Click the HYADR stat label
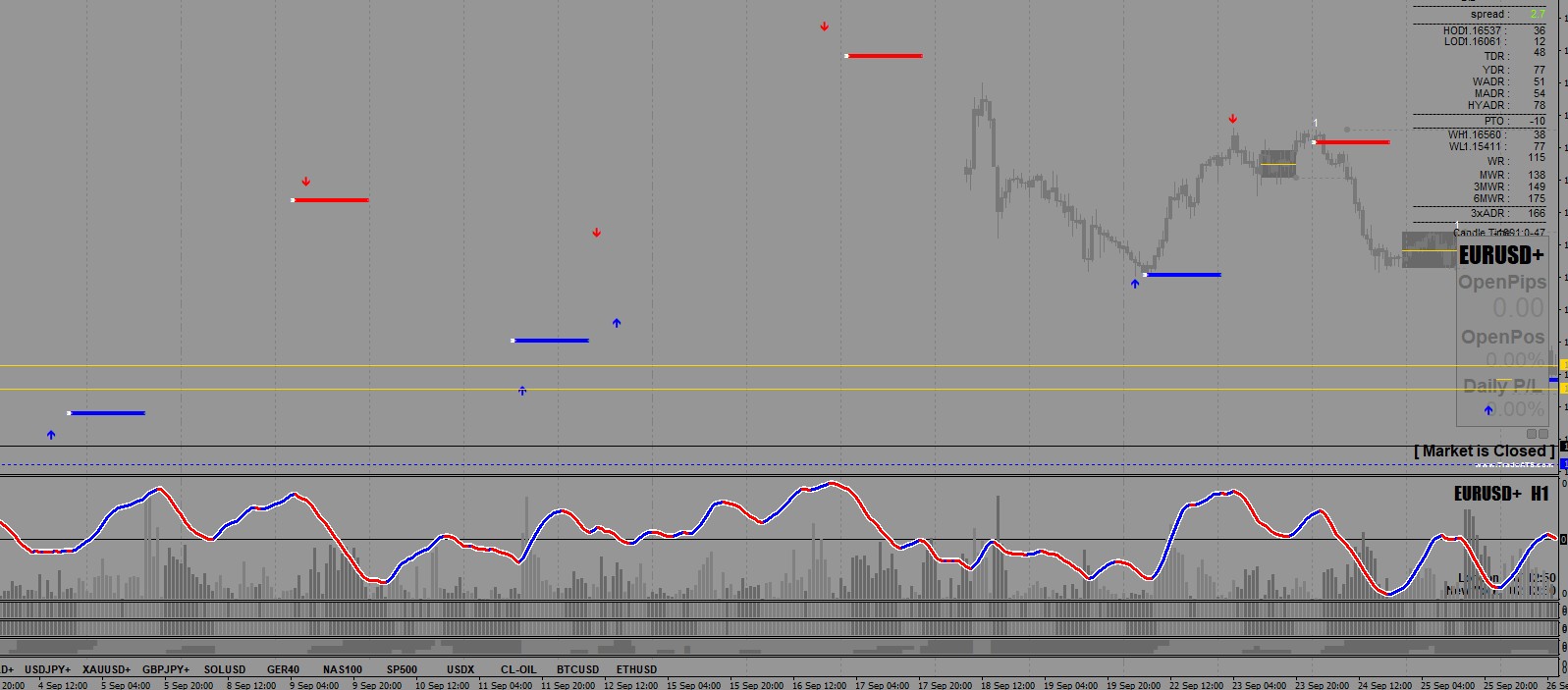The image size is (1568, 690). (x=1487, y=105)
